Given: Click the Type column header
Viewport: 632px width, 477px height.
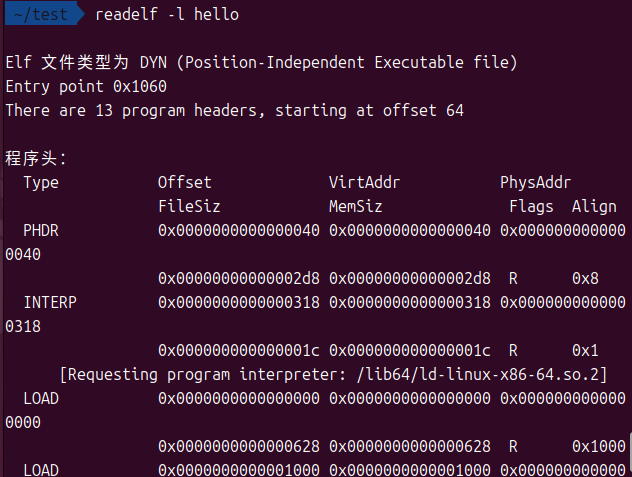Looking at the screenshot, I should [x=41, y=182].
